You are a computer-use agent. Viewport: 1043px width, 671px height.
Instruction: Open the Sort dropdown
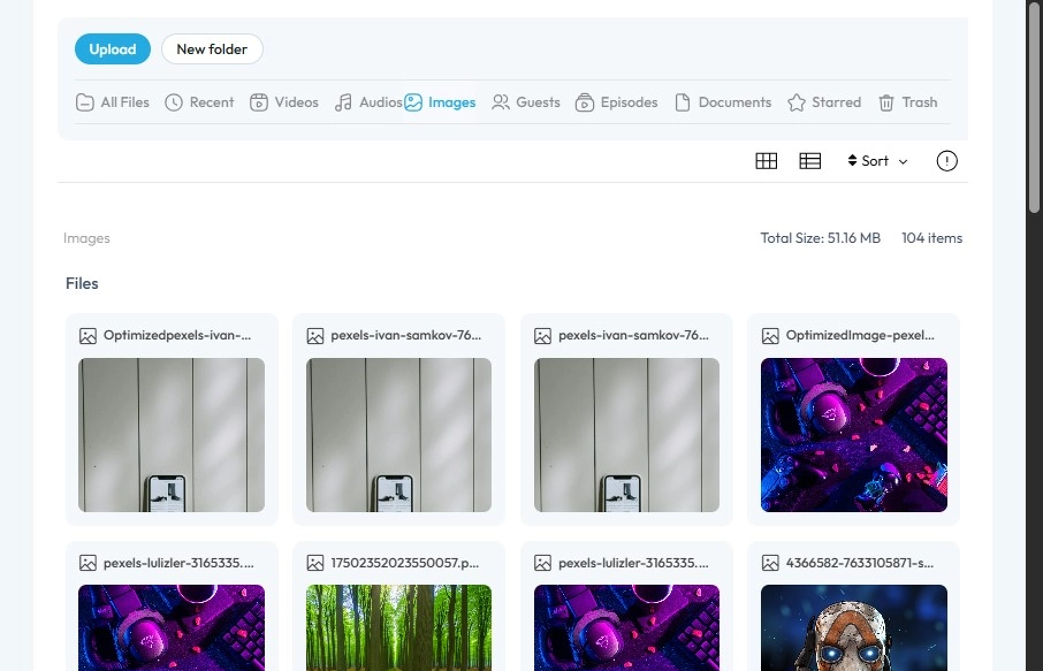877,161
